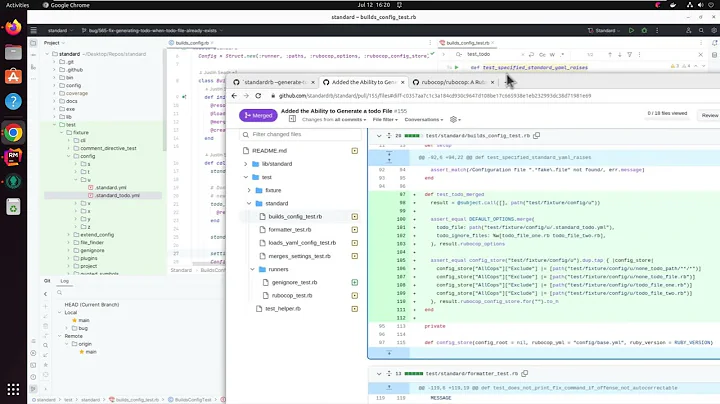Image resolution: width=720 pixels, height=404 pixels.
Task: Collapse builds_config_test.rb diff with chevron
Action: [x=379, y=136]
